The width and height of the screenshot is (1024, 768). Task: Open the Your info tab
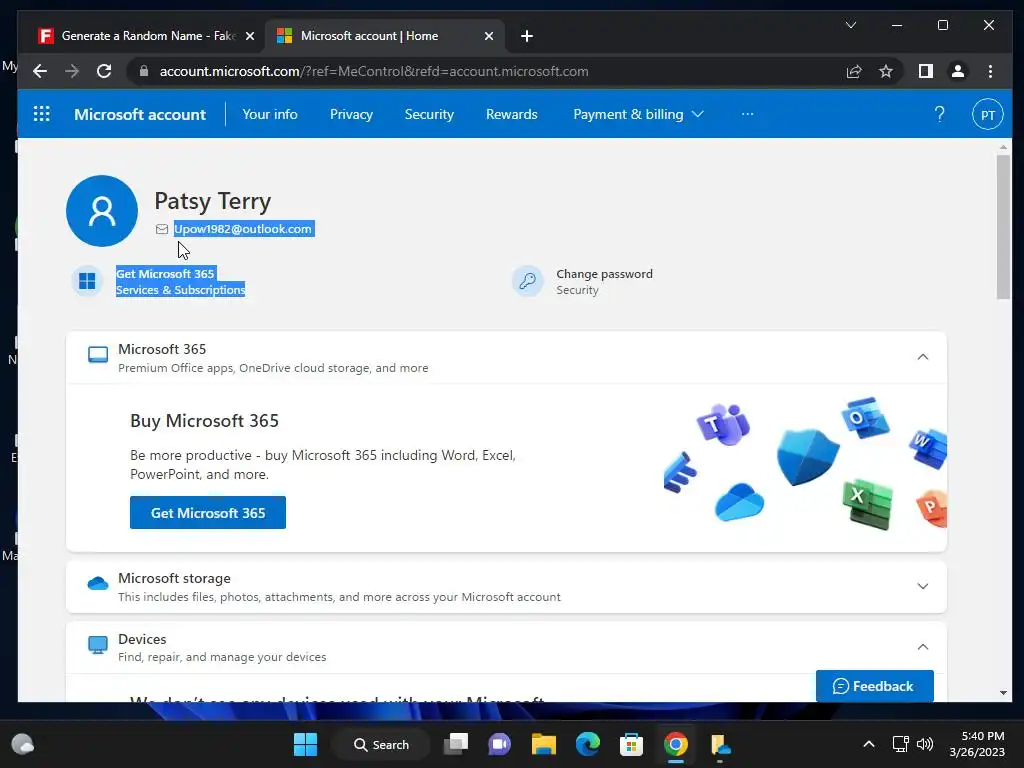coord(270,114)
